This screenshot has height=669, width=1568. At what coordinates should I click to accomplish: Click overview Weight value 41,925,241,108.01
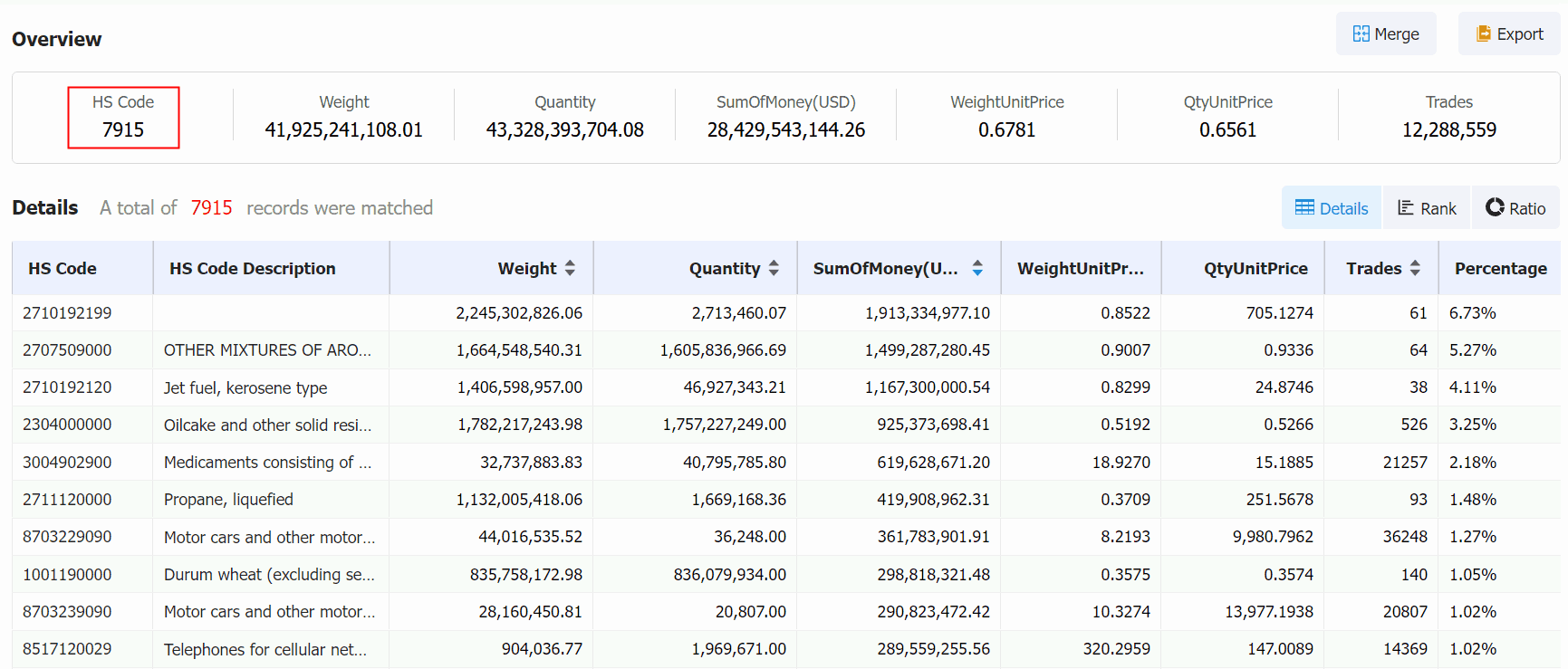click(344, 129)
